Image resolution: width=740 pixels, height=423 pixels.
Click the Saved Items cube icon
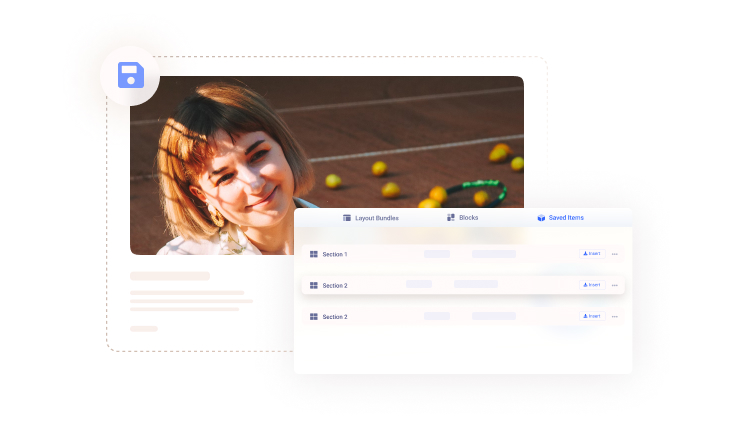click(x=541, y=217)
